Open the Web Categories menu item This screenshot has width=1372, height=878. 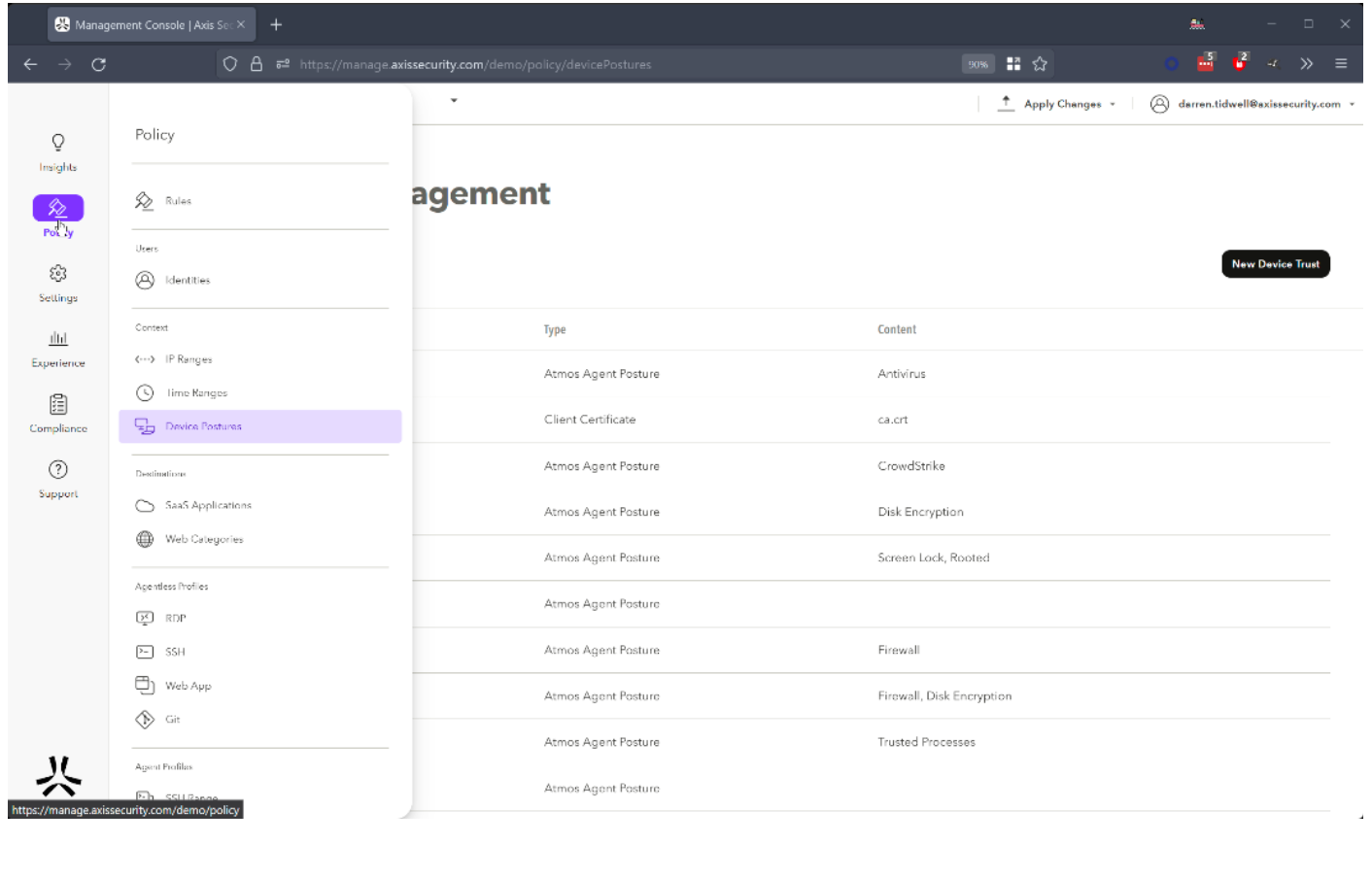[x=260, y=539]
